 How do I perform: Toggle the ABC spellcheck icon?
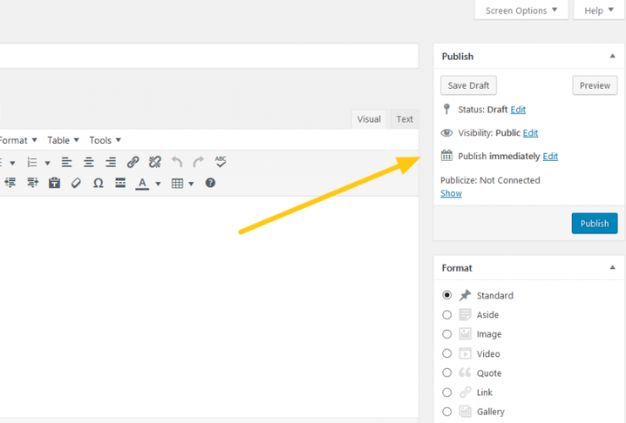pyautogui.click(x=220, y=162)
